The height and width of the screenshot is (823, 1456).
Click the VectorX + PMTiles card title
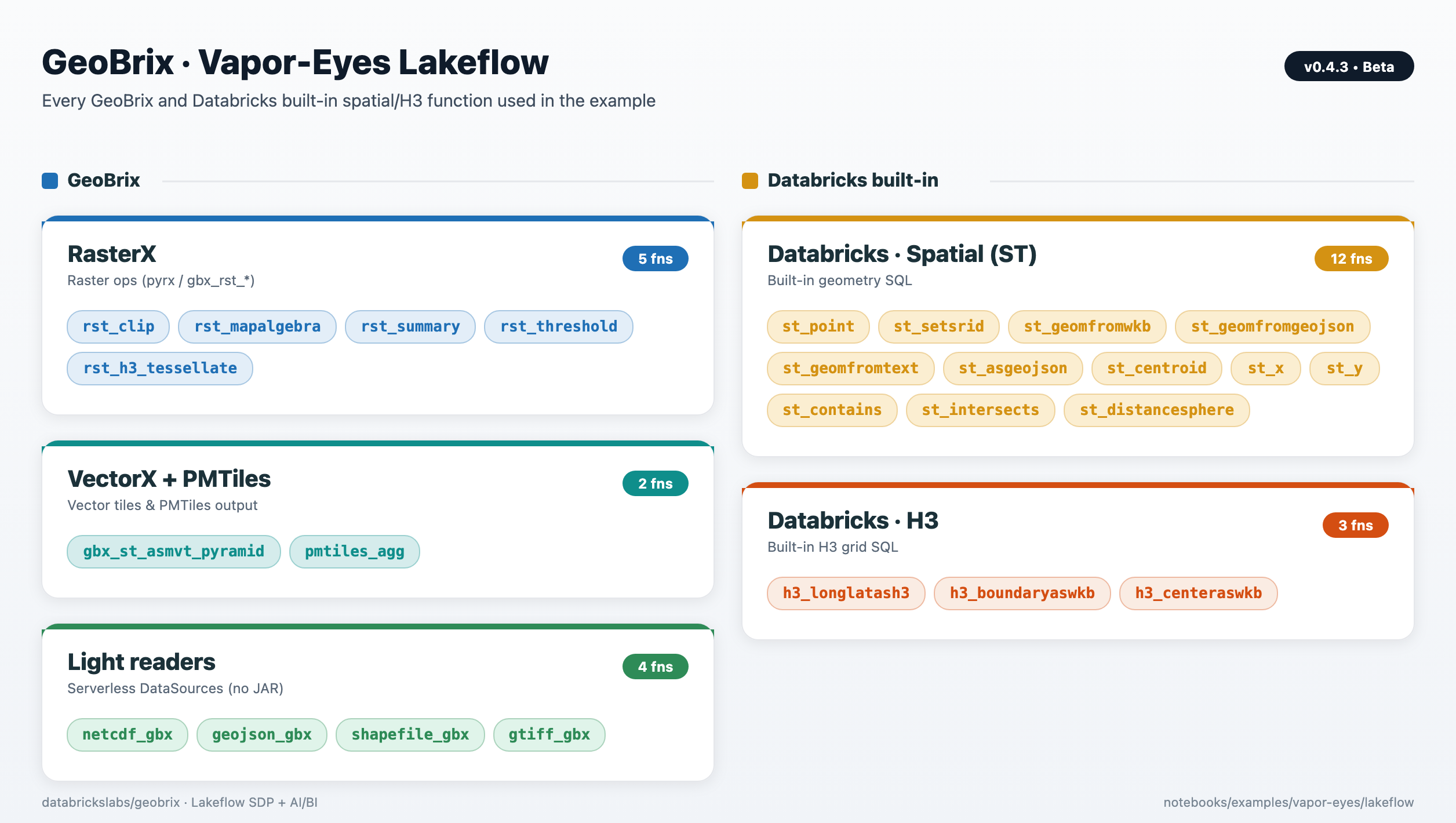point(169,479)
